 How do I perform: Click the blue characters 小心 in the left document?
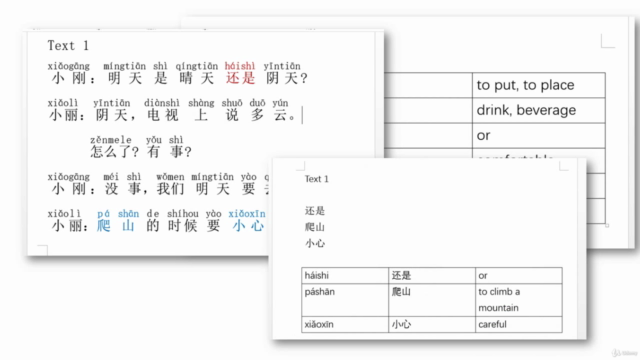pyautogui.click(x=248, y=225)
